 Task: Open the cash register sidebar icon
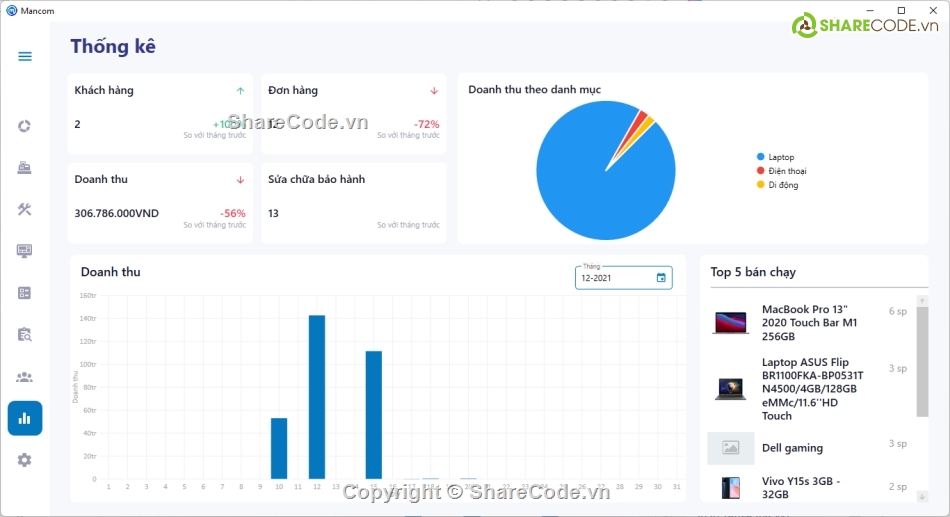pos(25,167)
